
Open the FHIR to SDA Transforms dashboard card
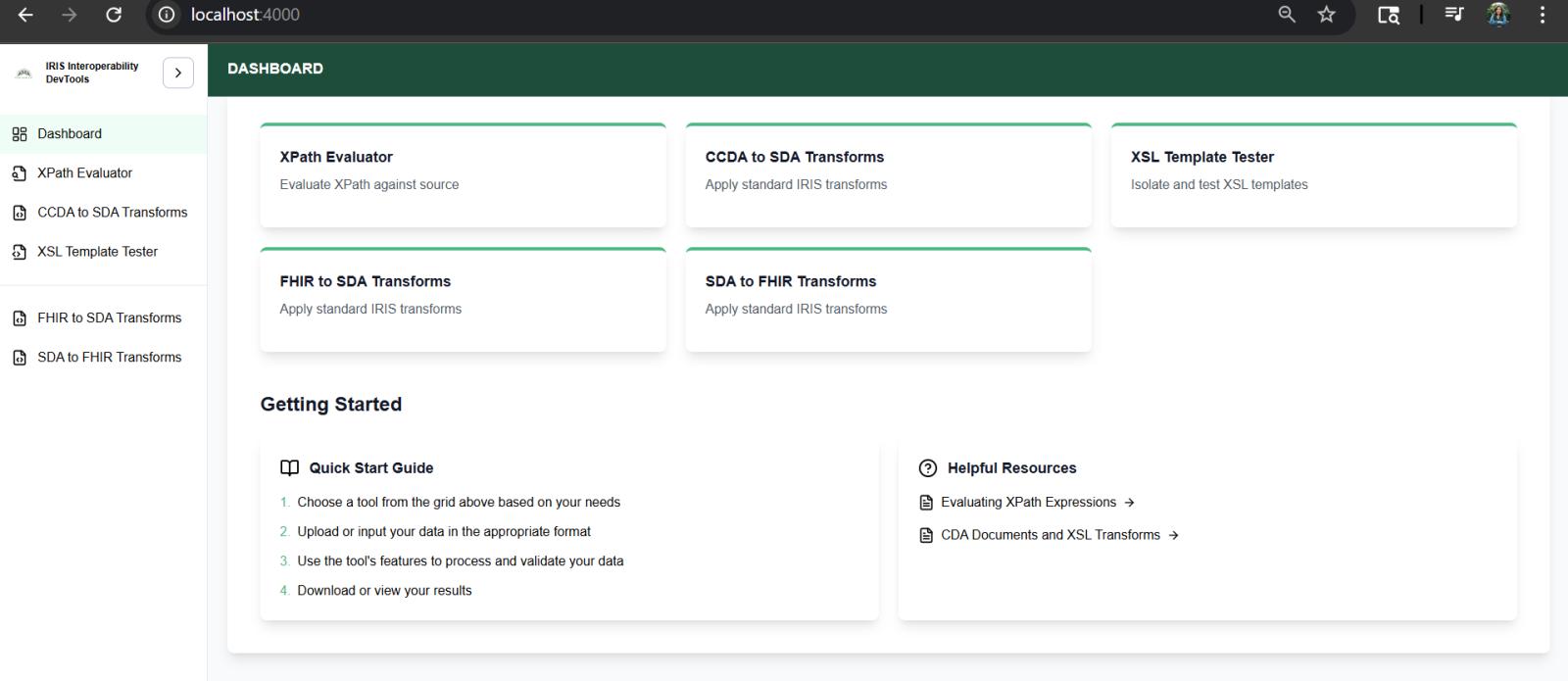click(463, 301)
